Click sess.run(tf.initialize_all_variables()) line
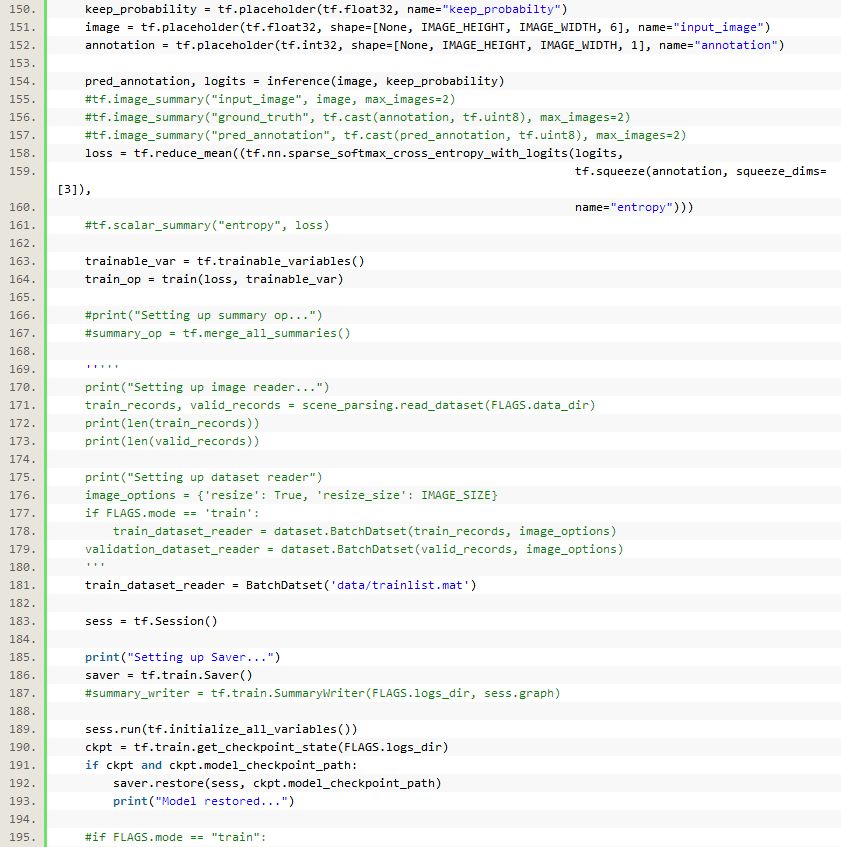This screenshot has height=847, width=841. pos(221,729)
